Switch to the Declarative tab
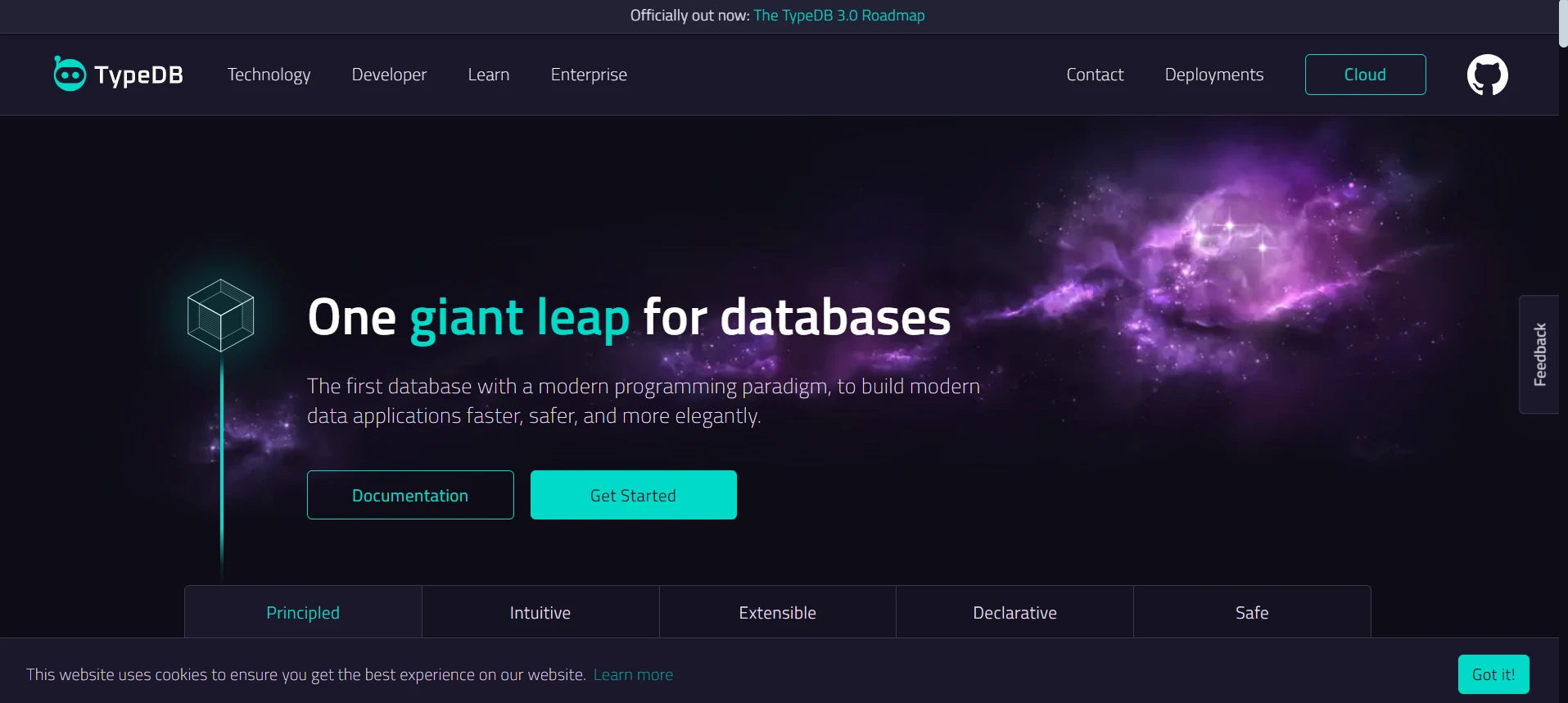 [x=1014, y=612]
